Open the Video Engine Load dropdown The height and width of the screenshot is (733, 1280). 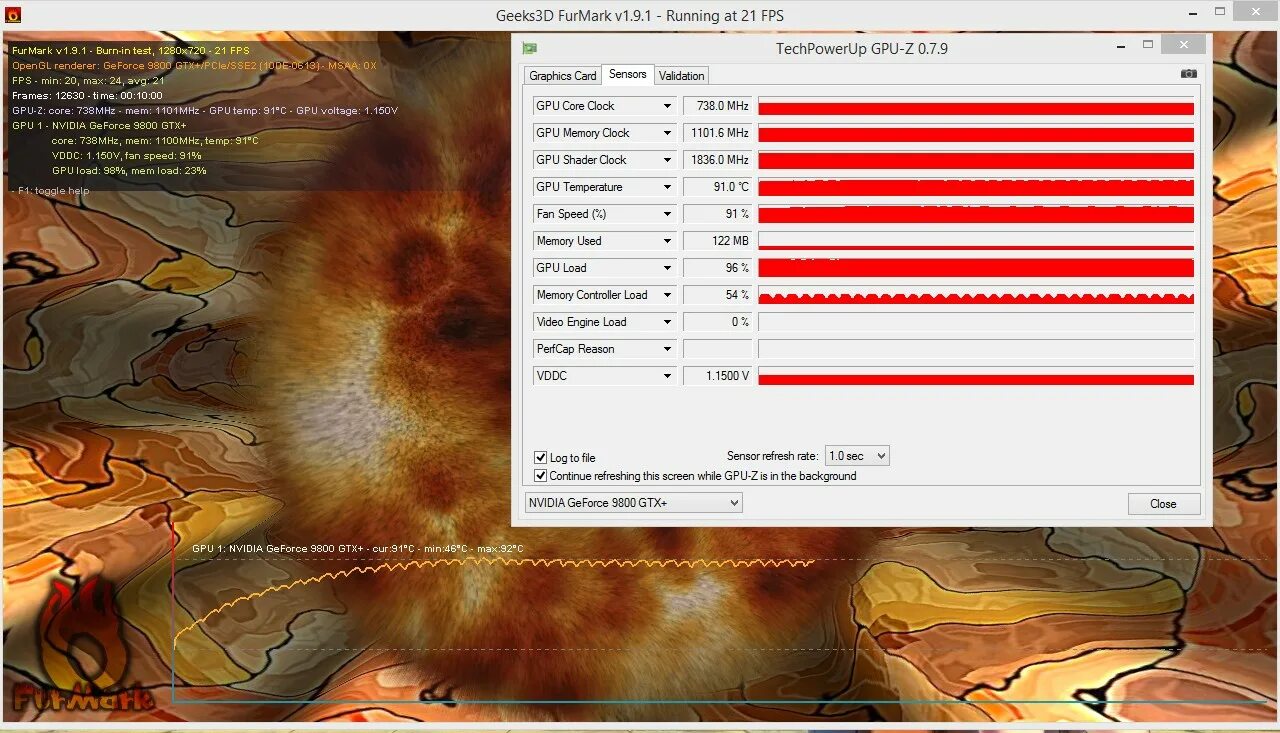click(667, 322)
